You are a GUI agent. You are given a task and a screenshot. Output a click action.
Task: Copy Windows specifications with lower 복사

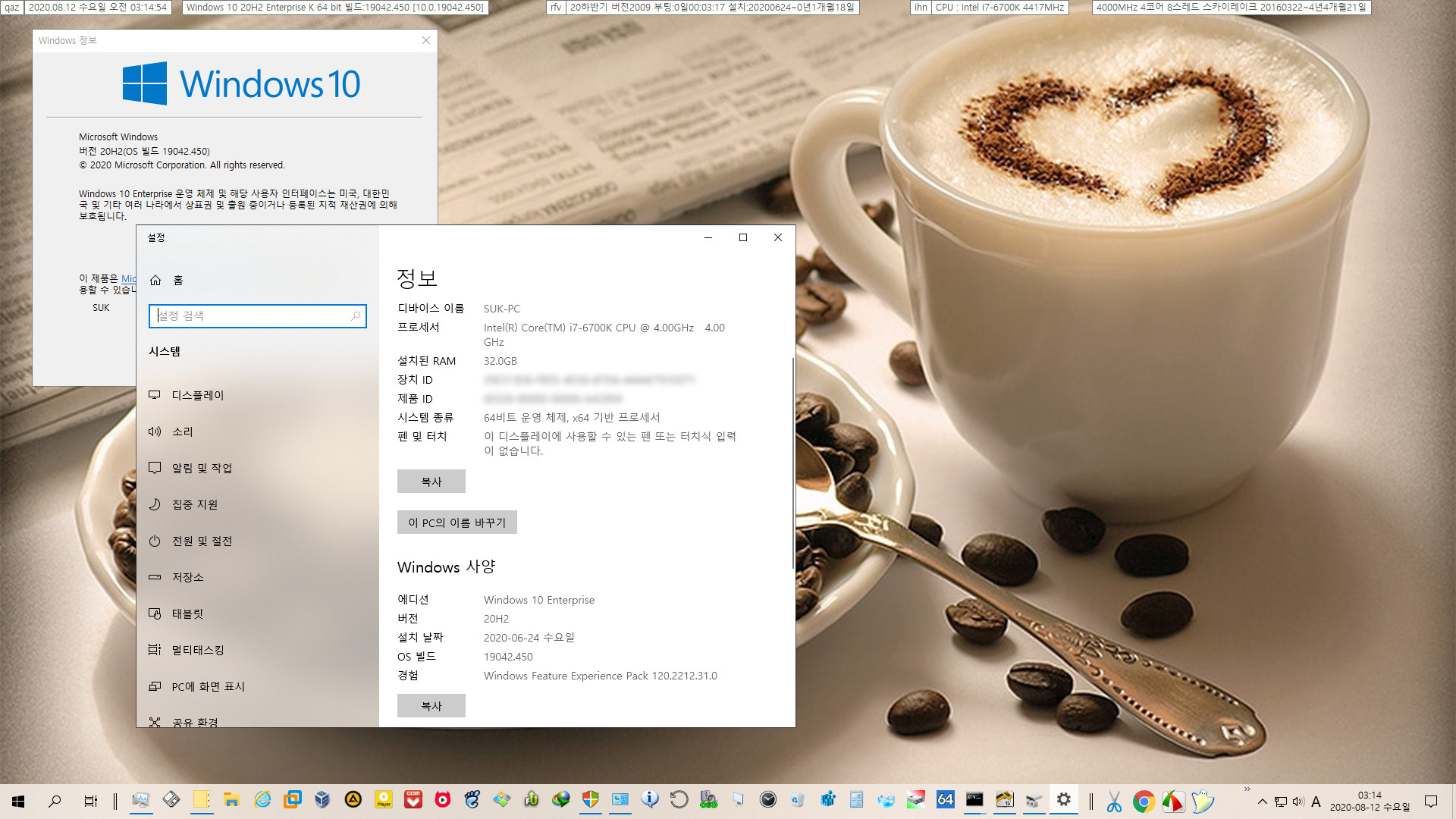tap(431, 706)
